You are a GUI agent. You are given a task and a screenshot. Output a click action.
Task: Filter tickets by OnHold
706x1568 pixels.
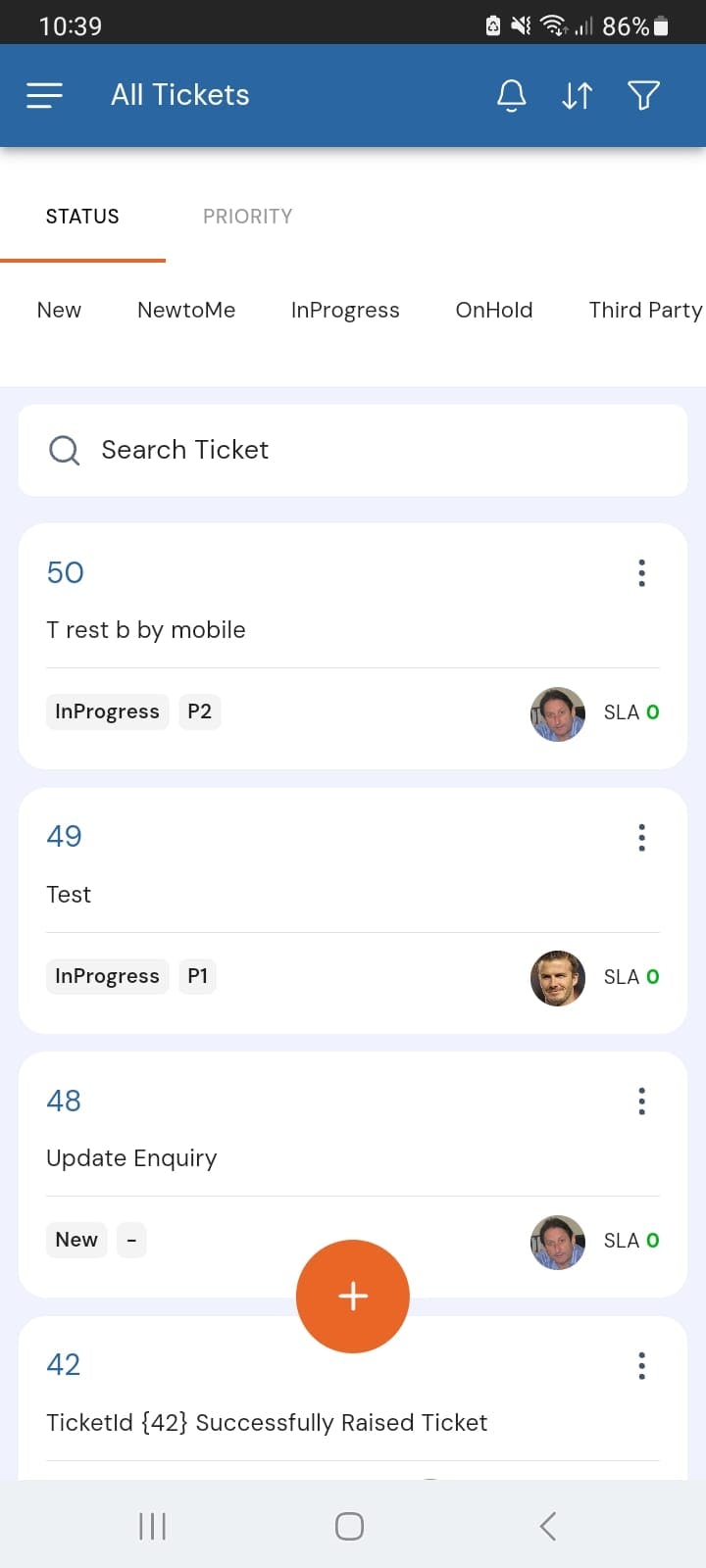pos(494,311)
